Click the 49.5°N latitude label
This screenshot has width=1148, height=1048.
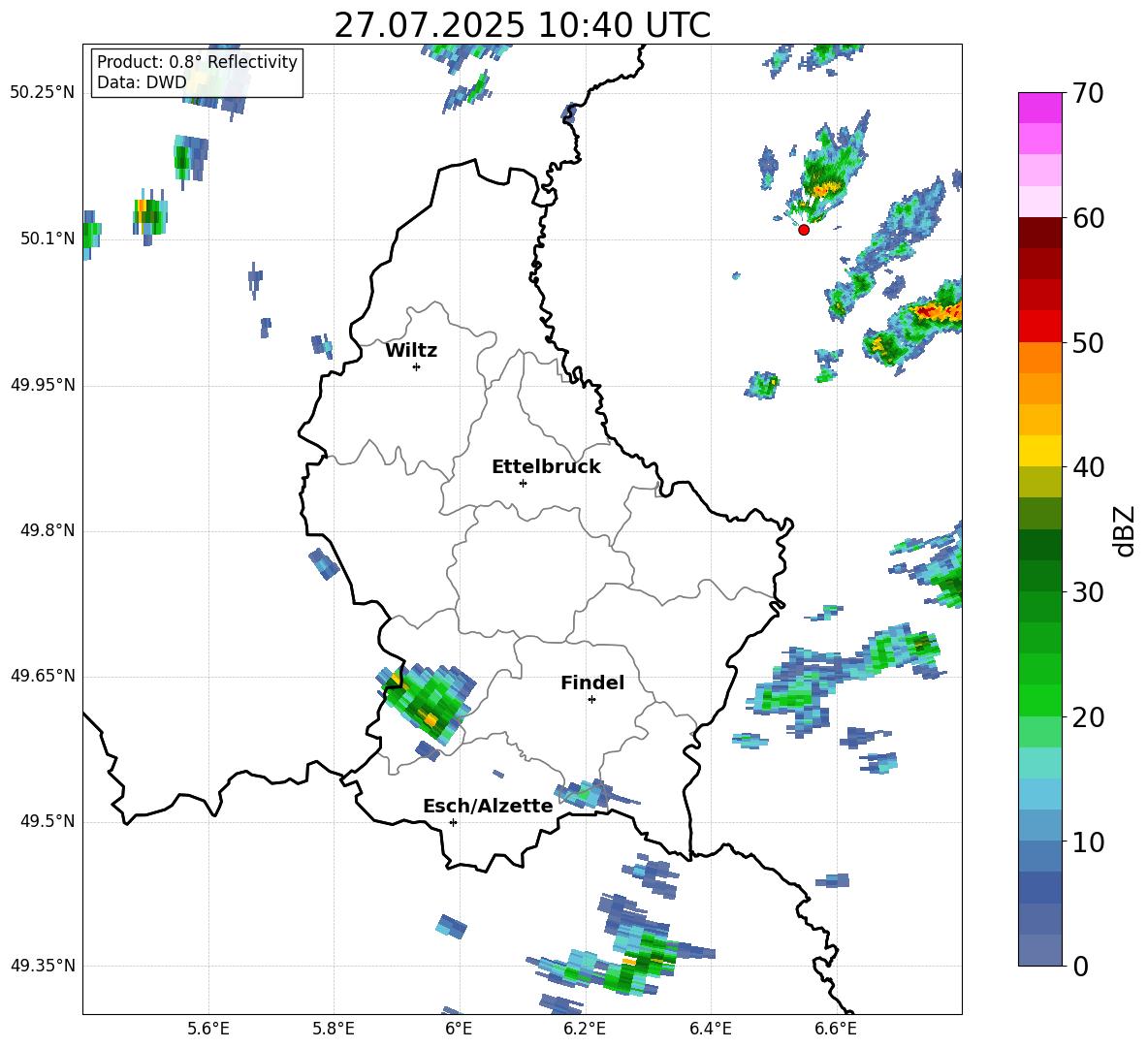48,821
